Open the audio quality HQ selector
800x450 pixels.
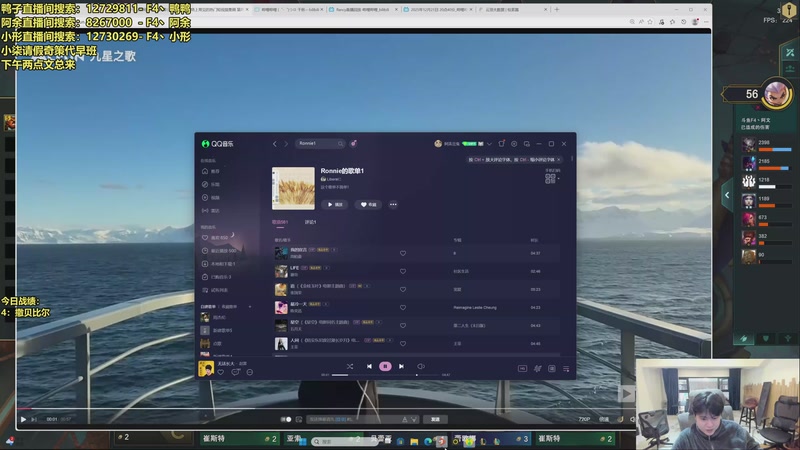click(522, 368)
